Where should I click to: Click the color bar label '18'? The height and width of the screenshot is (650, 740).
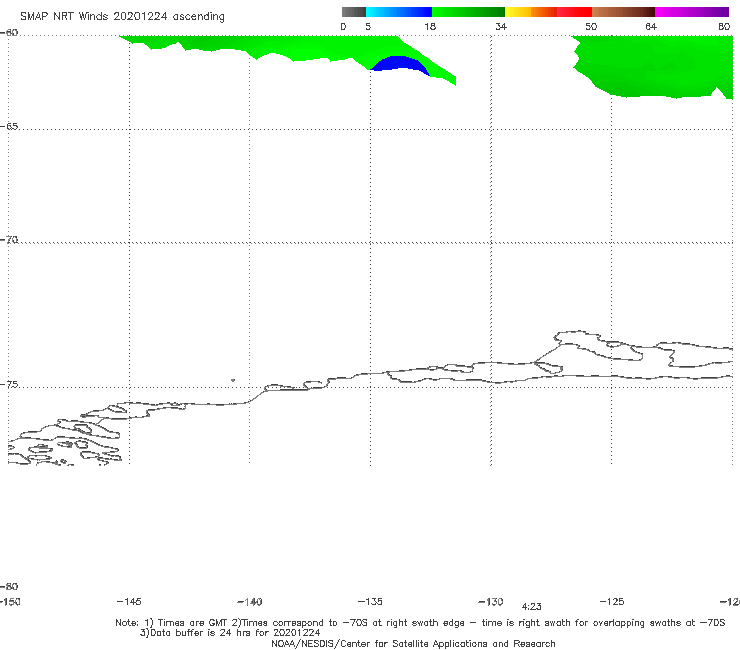[430, 27]
